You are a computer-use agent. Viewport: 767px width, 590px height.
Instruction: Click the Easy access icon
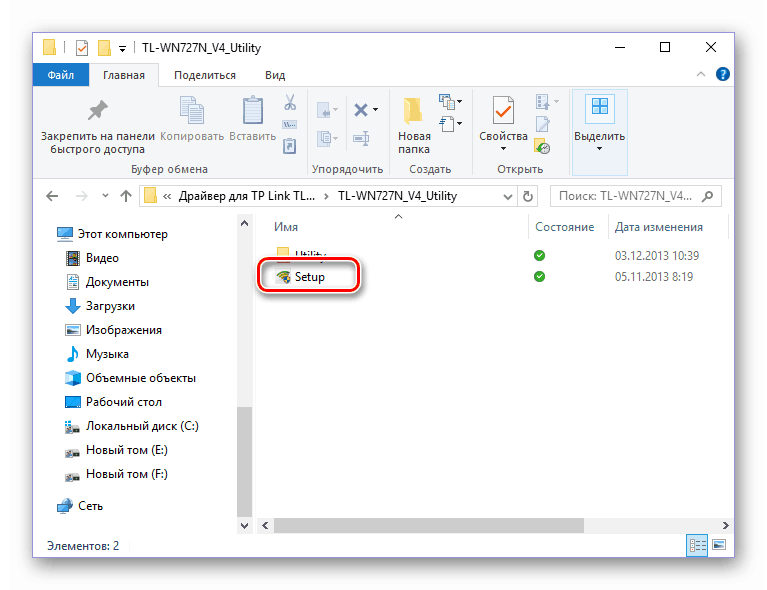(x=446, y=124)
